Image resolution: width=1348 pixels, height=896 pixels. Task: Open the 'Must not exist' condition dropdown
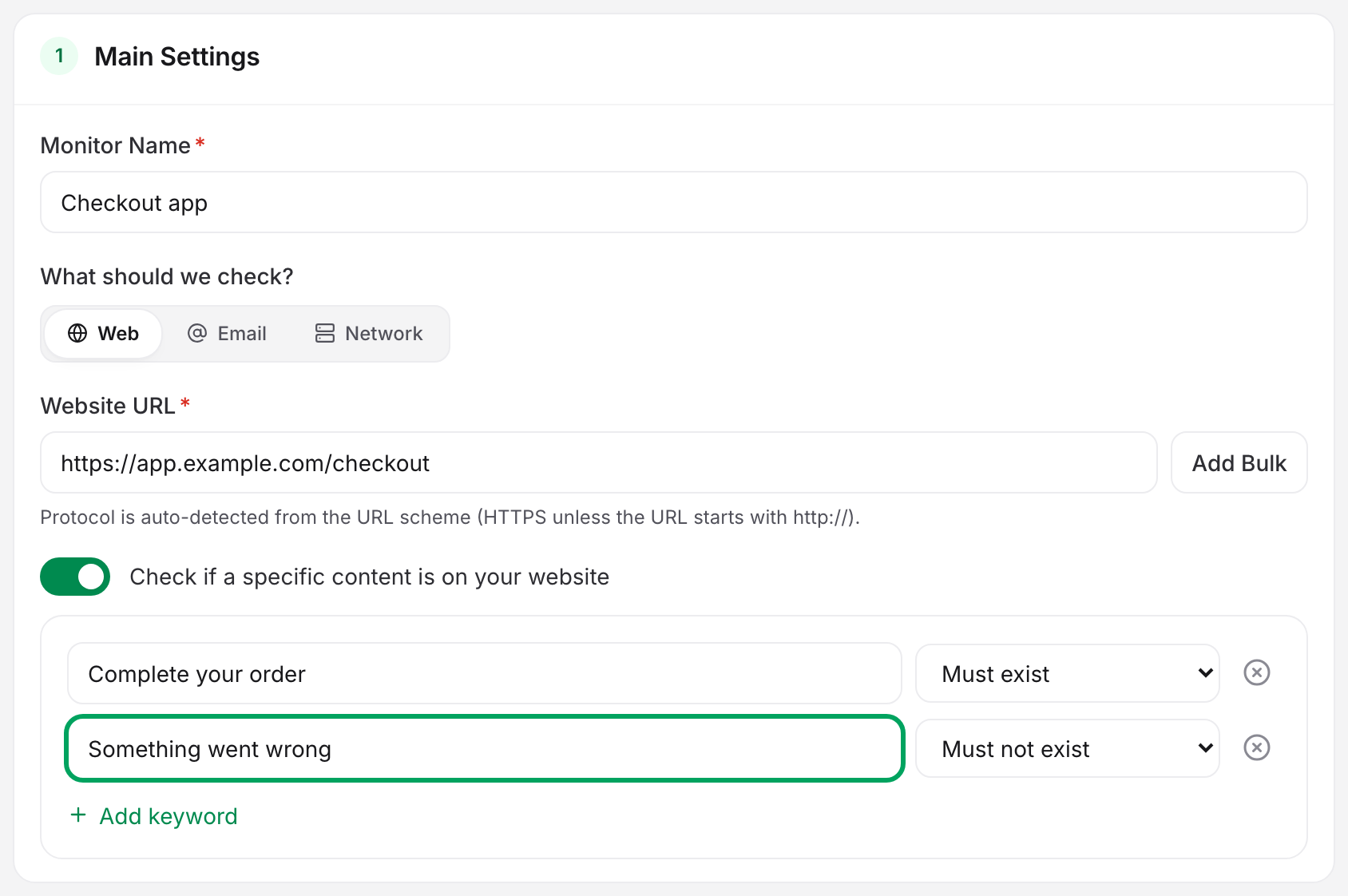click(1067, 748)
